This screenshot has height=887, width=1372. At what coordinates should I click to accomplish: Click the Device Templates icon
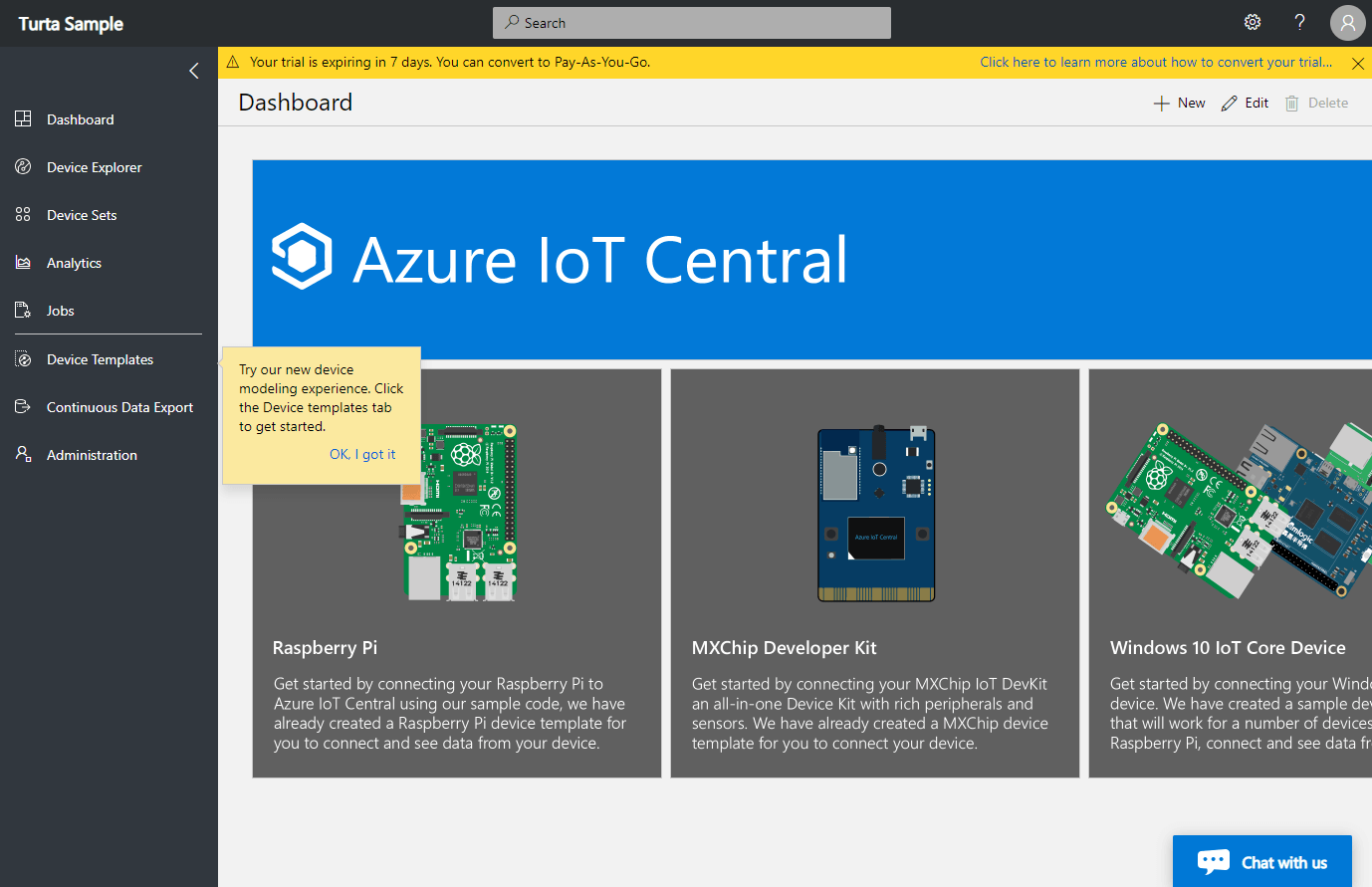(x=23, y=359)
